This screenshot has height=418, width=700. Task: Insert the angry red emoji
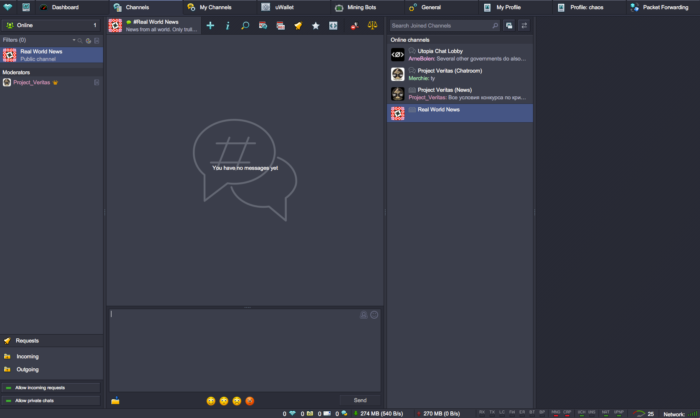[249, 400]
